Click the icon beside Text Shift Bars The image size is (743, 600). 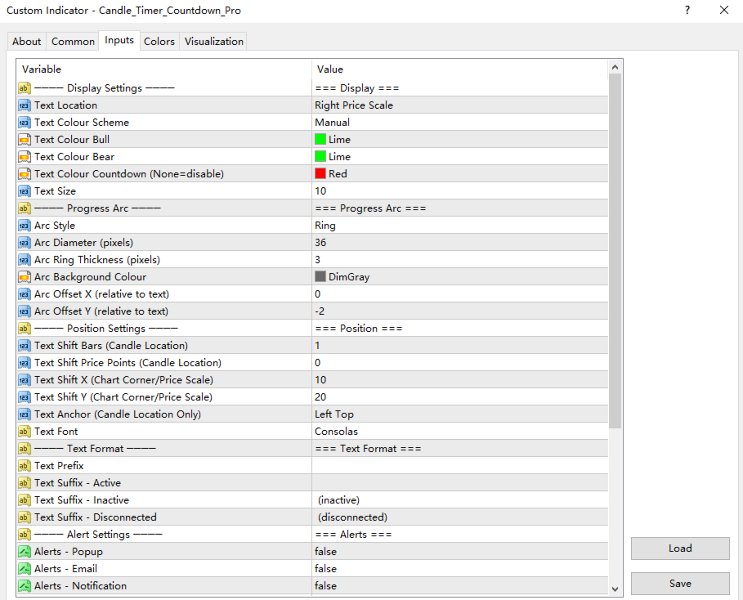(24, 345)
